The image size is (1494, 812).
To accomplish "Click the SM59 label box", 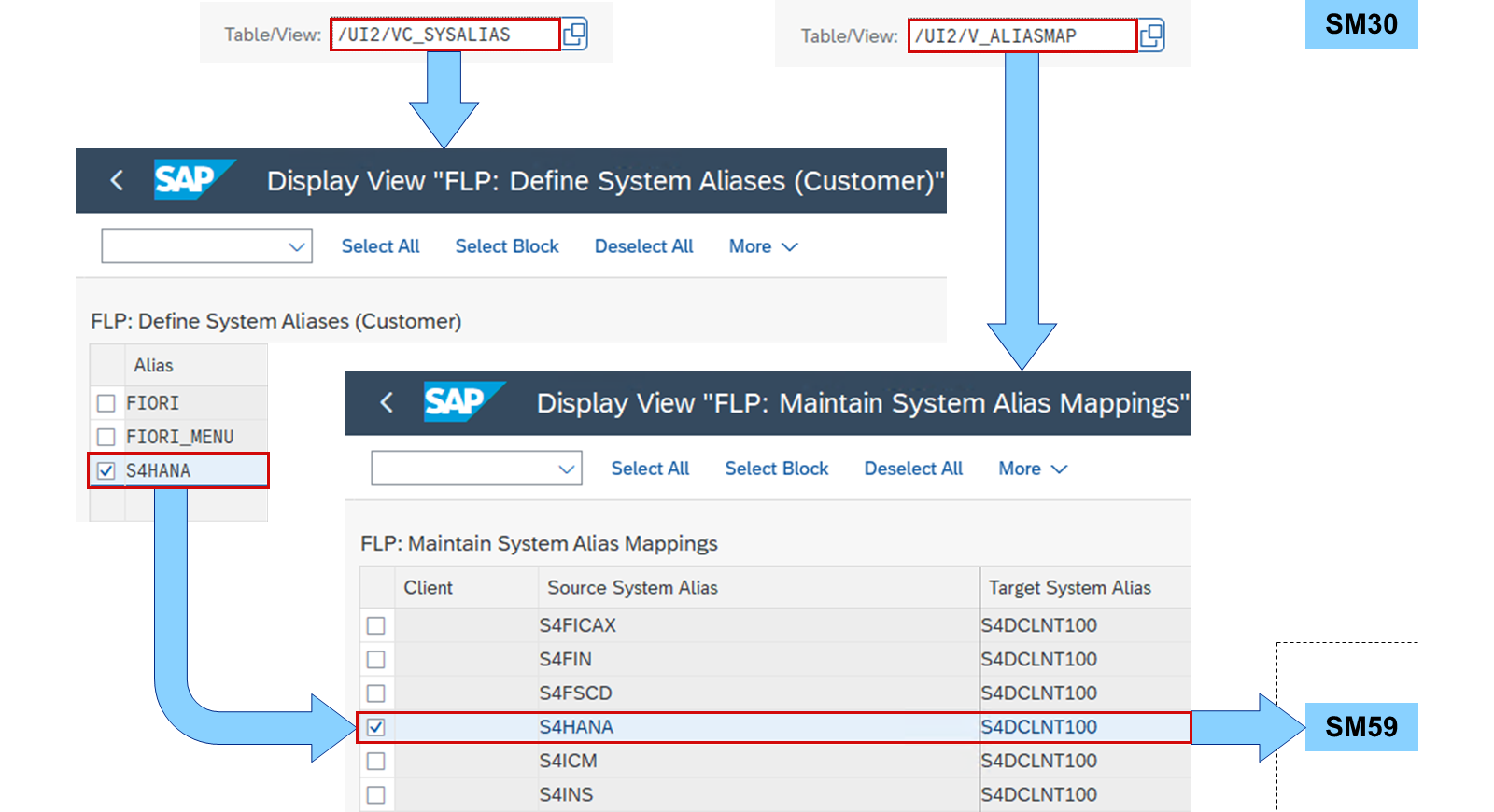I will point(1361,727).
